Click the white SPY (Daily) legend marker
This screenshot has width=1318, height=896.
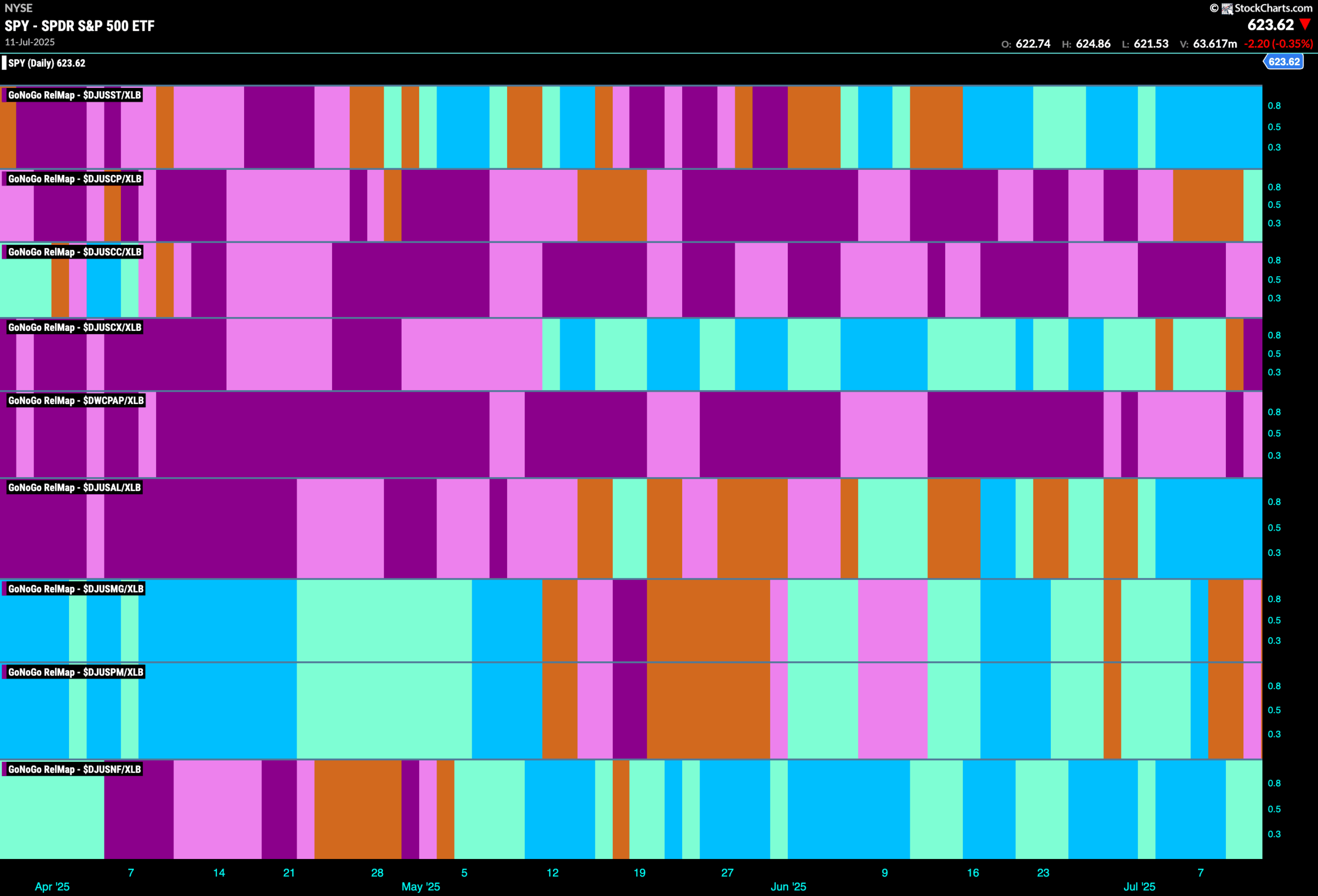4,63
